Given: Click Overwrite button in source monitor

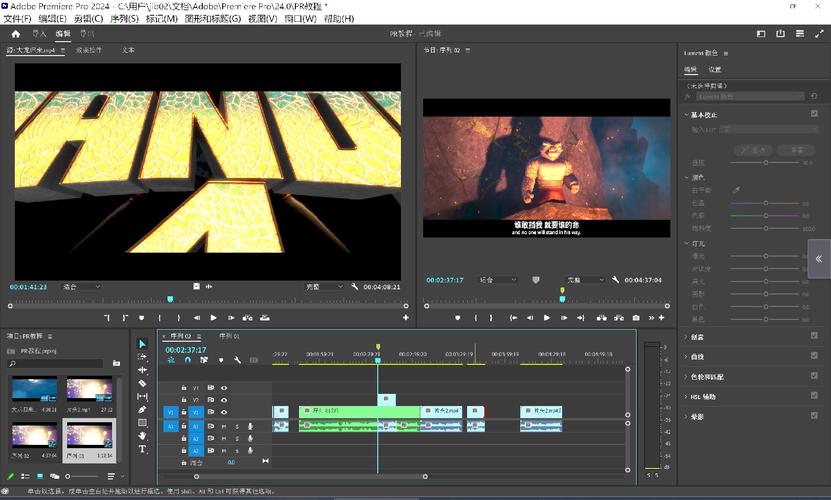Looking at the screenshot, I should (264, 318).
